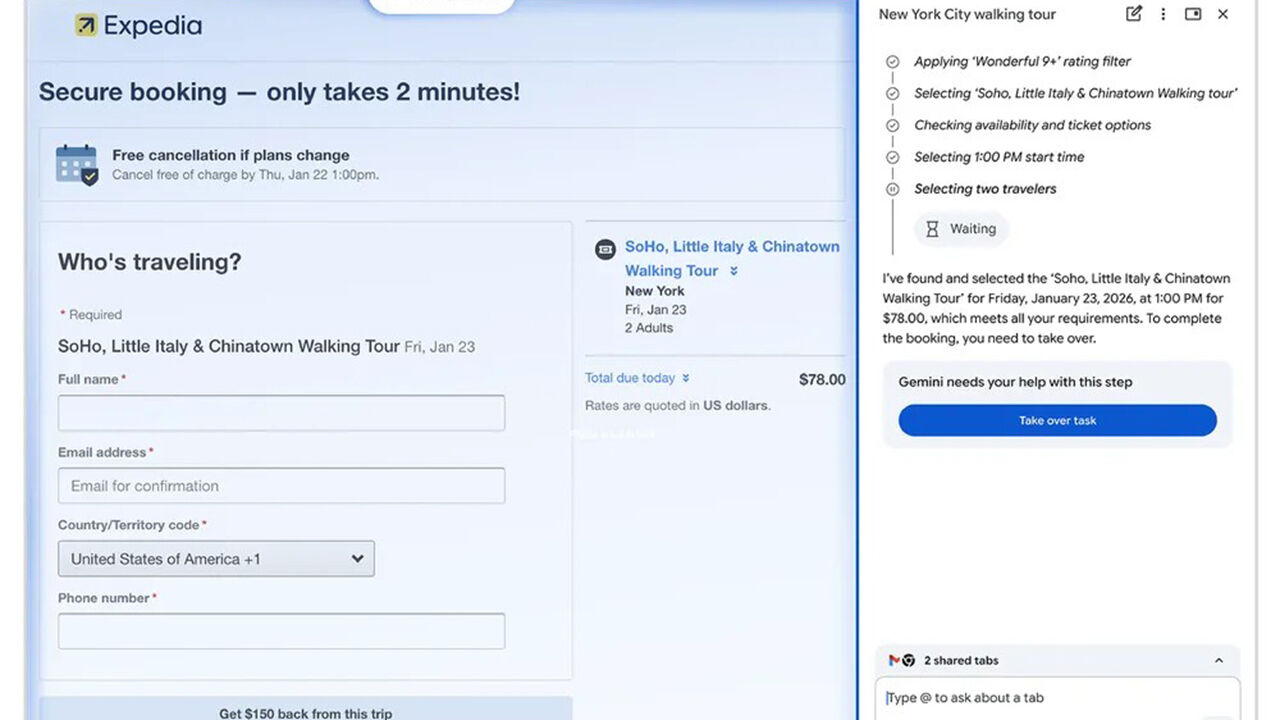Click the new chat edit icon in Gemini panel
The width and height of the screenshot is (1280, 720).
(1133, 14)
